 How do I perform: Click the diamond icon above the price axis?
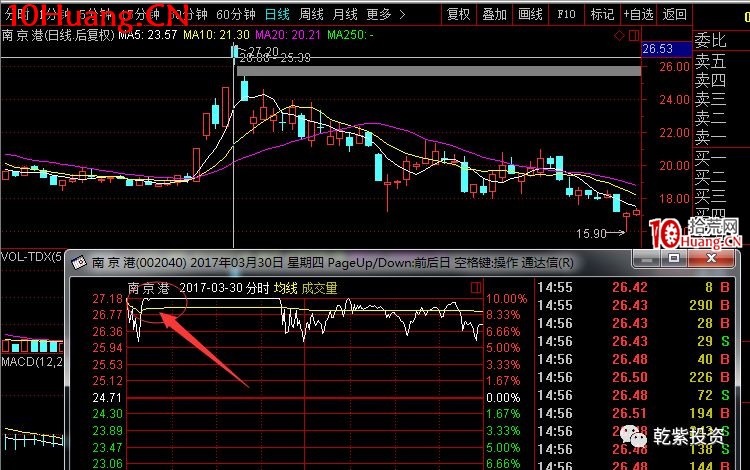pyautogui.click(x=619, y=35)
